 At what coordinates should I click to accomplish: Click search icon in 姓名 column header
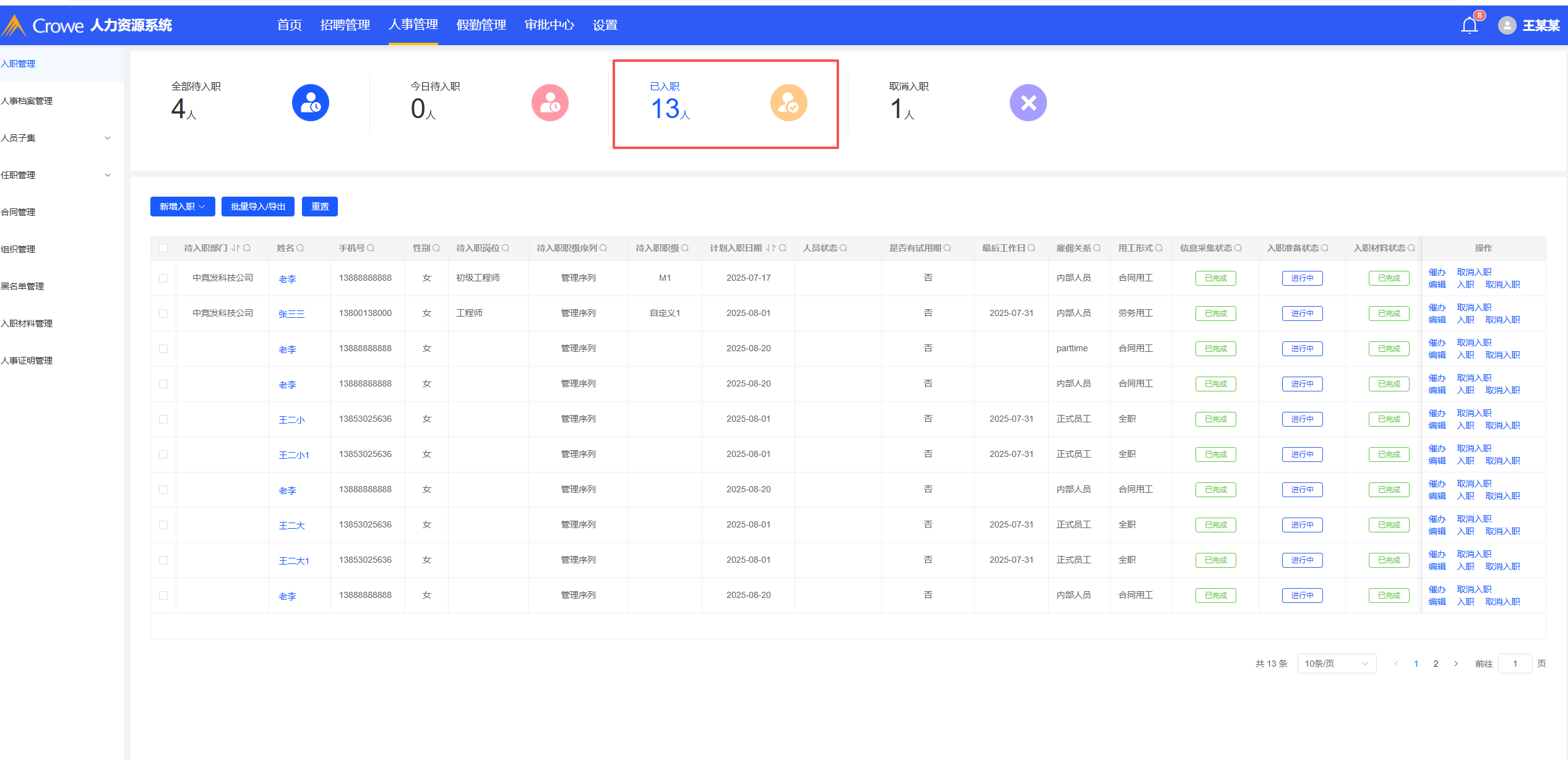pyautogui.click(x=300, y=248)
